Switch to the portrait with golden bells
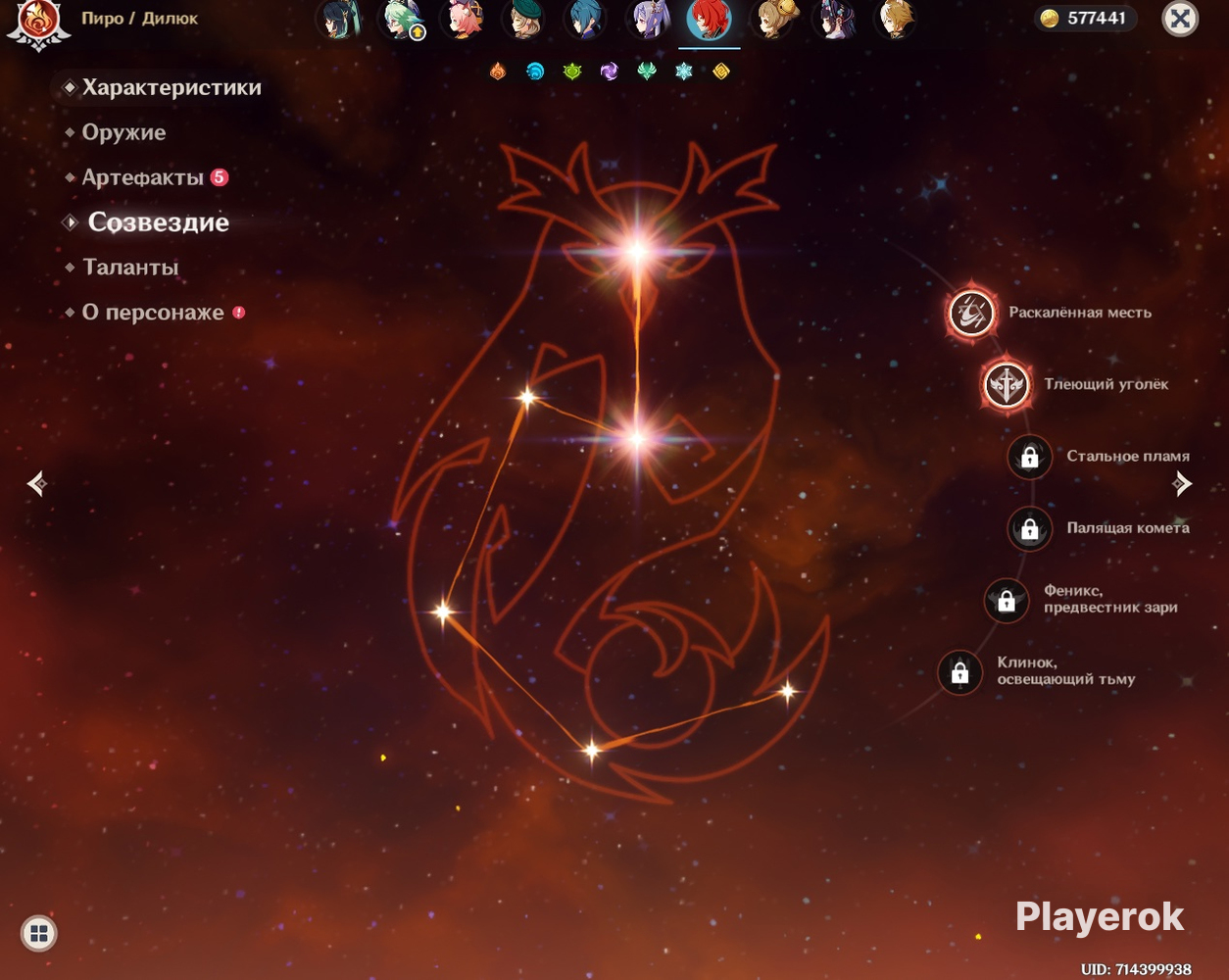Screen dimensions: 1229x980 click(772, 20)
